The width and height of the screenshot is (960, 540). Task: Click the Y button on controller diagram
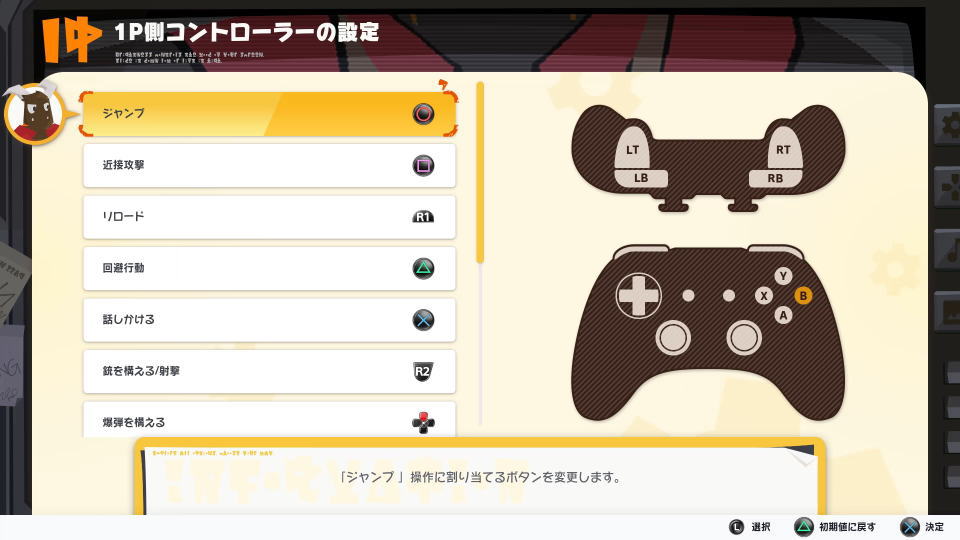(x=783, y=276)
